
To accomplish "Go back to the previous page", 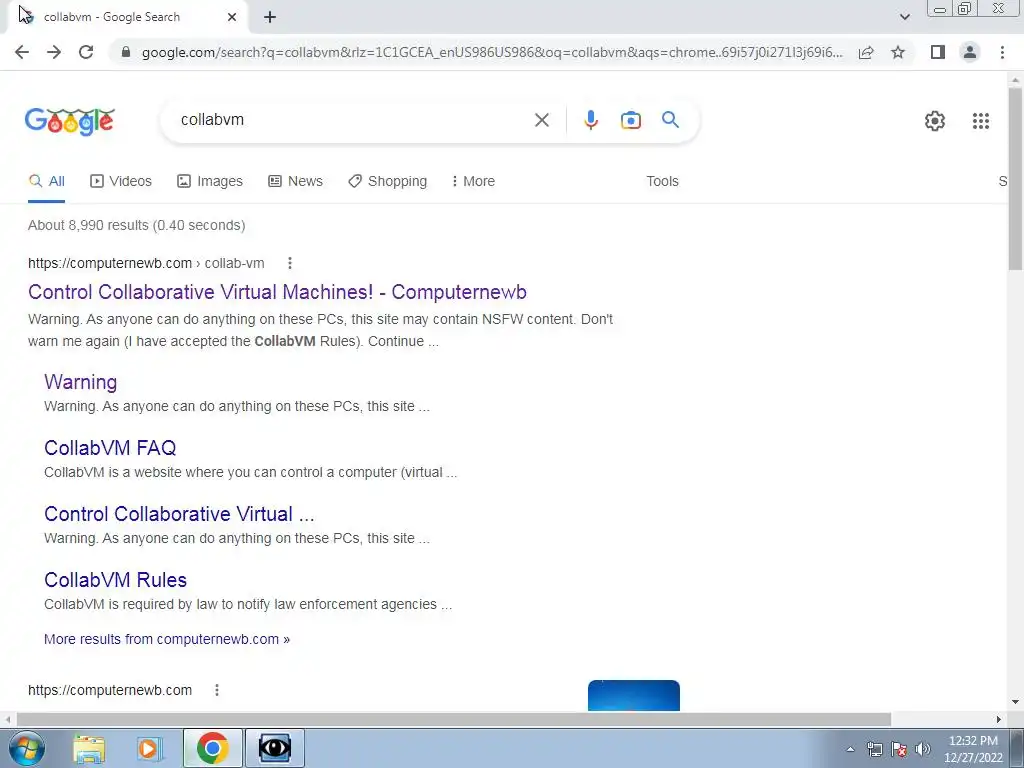I will point(22,52).
